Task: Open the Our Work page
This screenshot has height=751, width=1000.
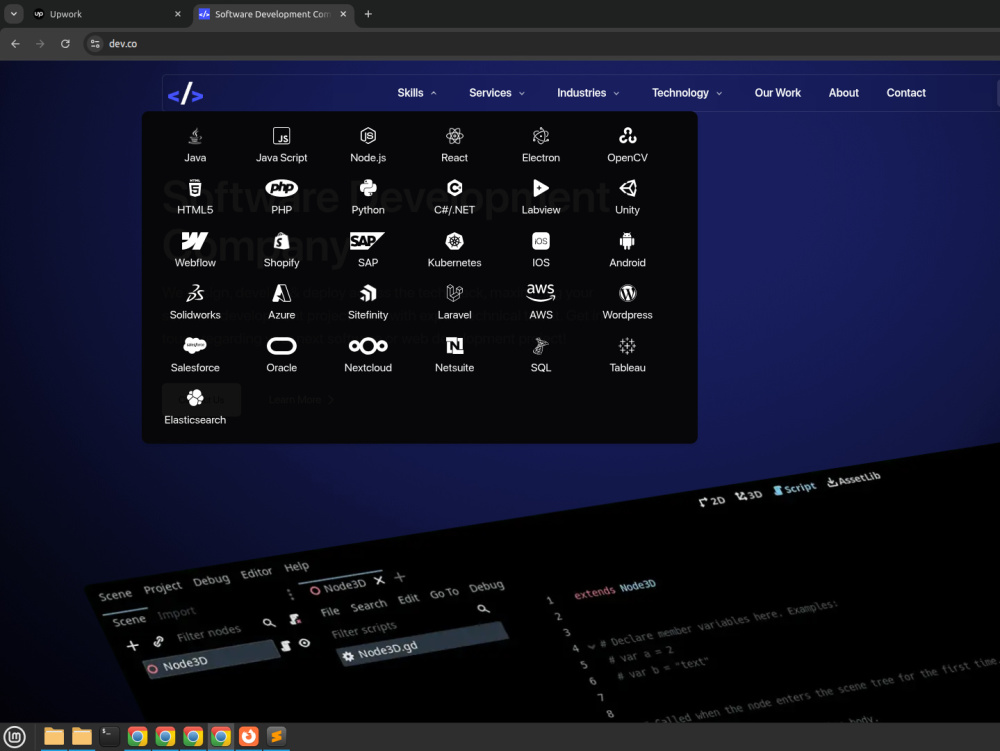Action: (777, 93)
